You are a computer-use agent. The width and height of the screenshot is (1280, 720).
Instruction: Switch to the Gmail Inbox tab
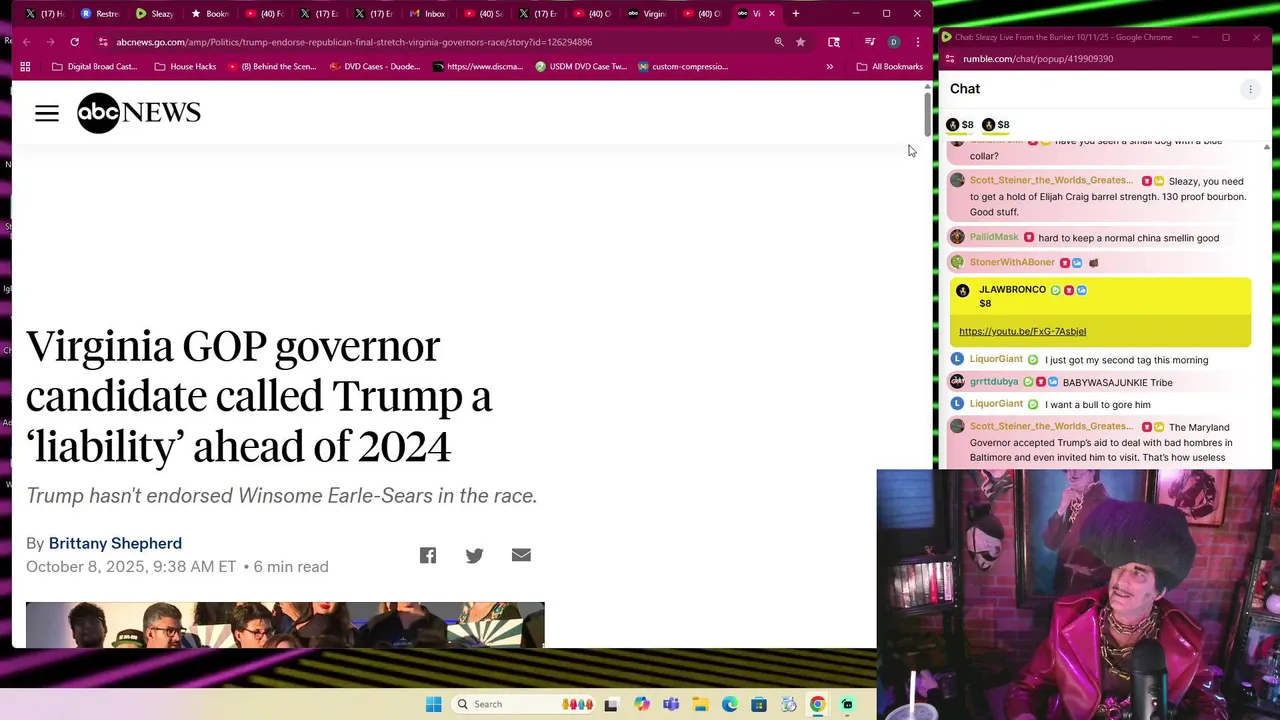(x=428, y=14)
